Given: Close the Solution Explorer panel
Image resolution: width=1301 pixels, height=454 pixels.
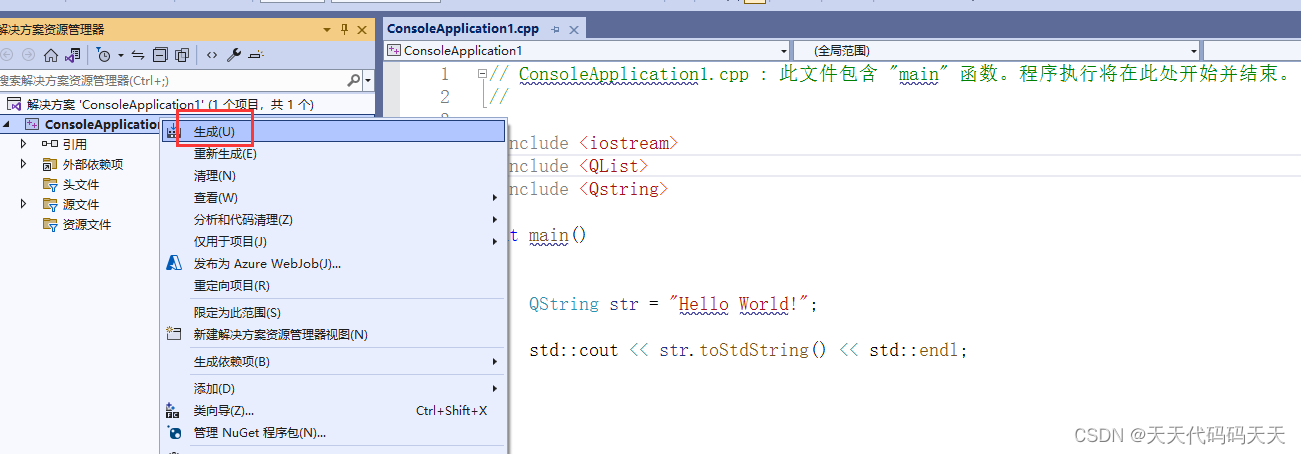Looking at the screenshot, I should point(363,30).
